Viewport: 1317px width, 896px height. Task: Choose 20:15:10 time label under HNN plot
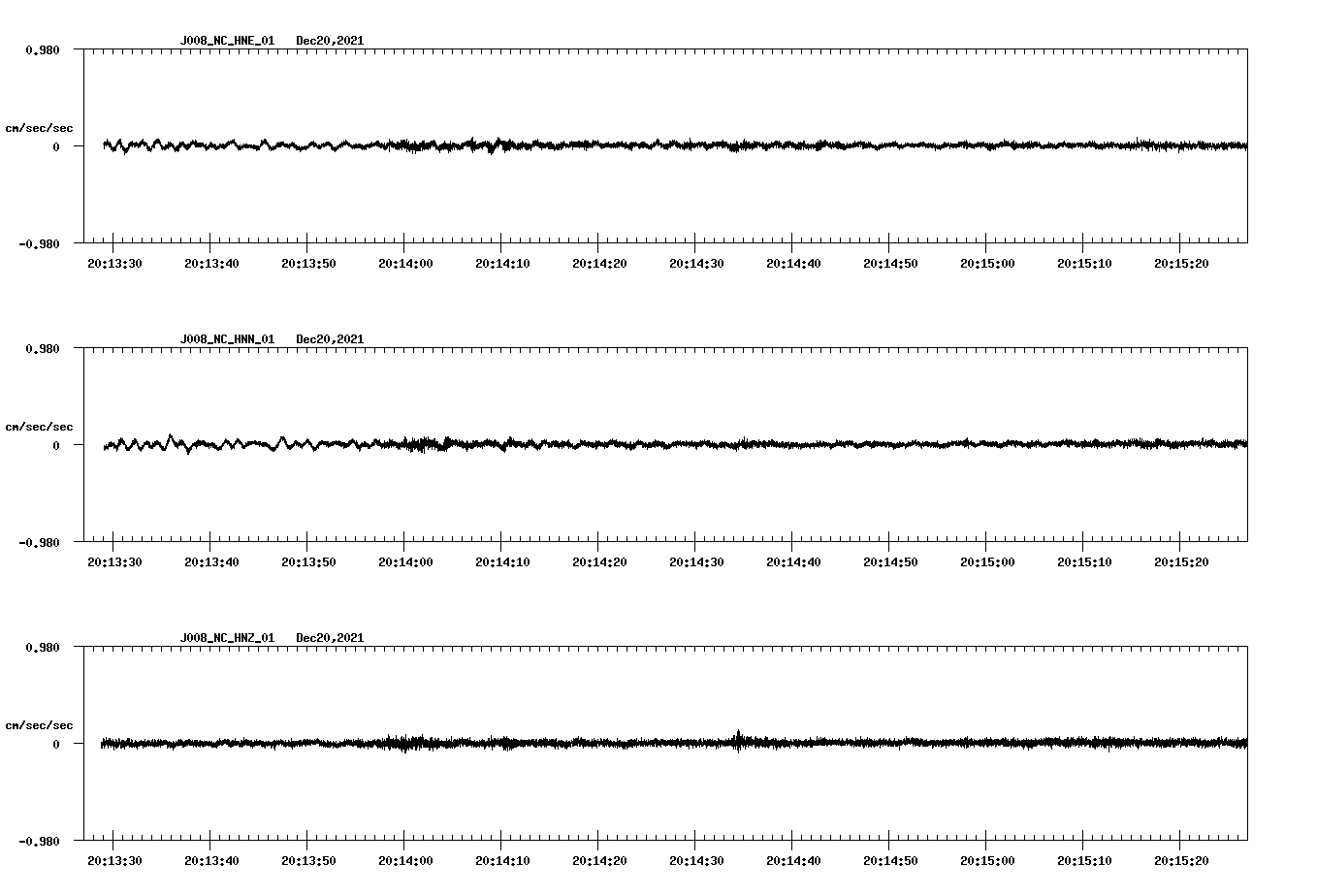click(1084, 562)
